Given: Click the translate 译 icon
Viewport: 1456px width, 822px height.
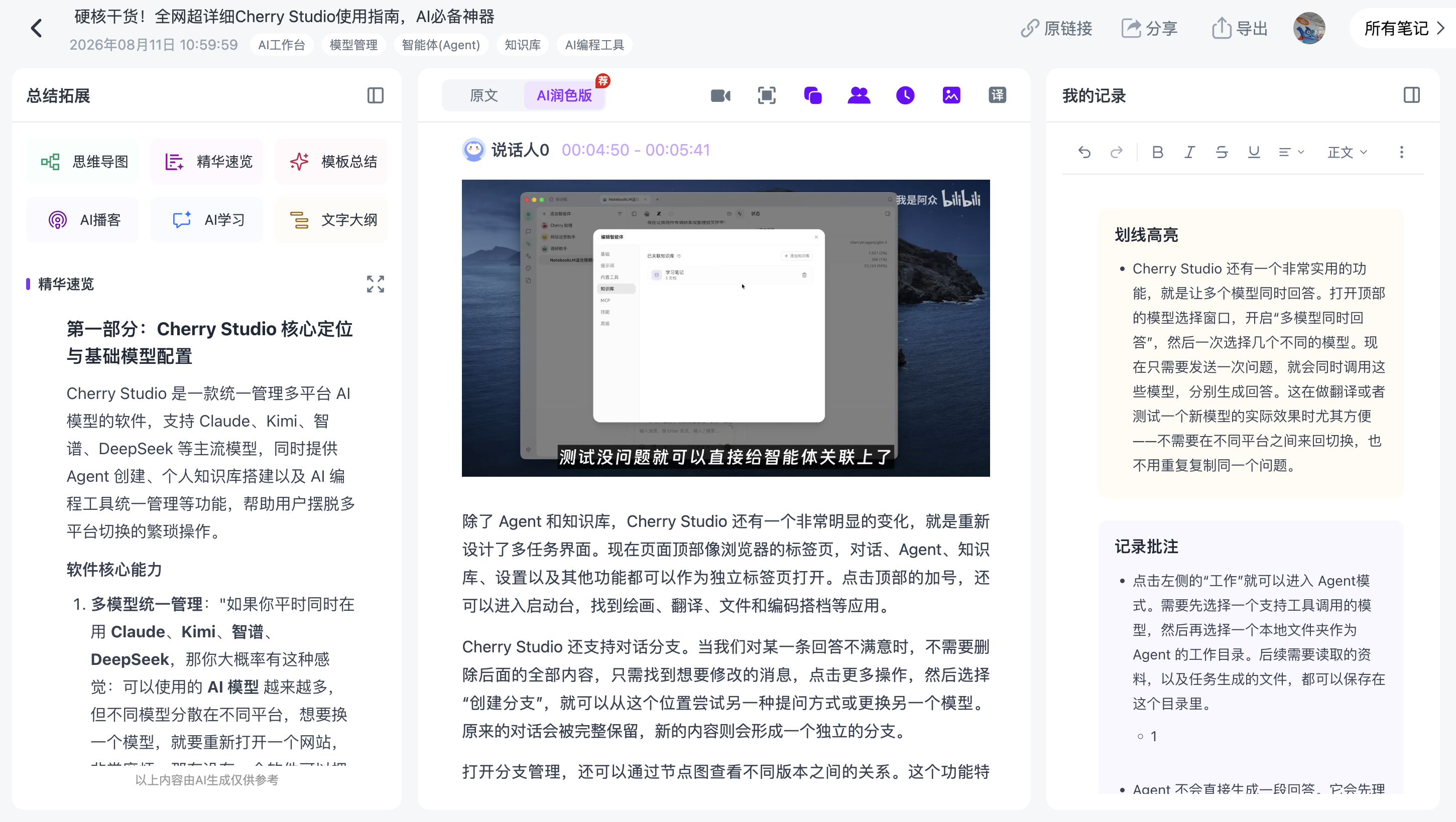Looking at the screenshot, I should (998, 95).
